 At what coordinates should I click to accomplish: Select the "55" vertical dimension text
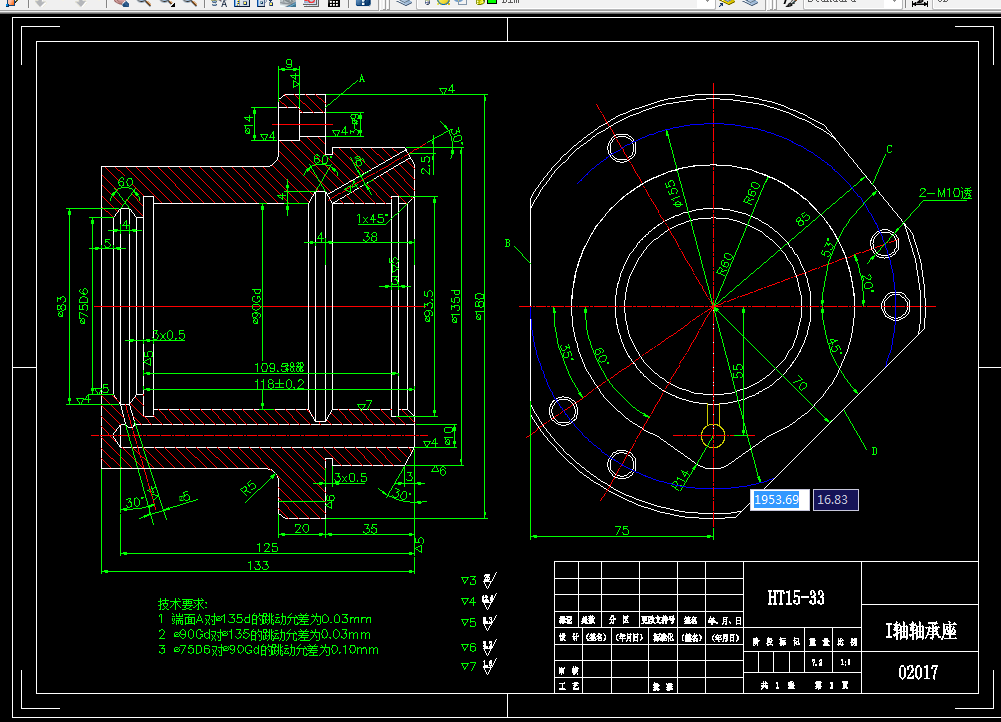click(x=737, y=370)
